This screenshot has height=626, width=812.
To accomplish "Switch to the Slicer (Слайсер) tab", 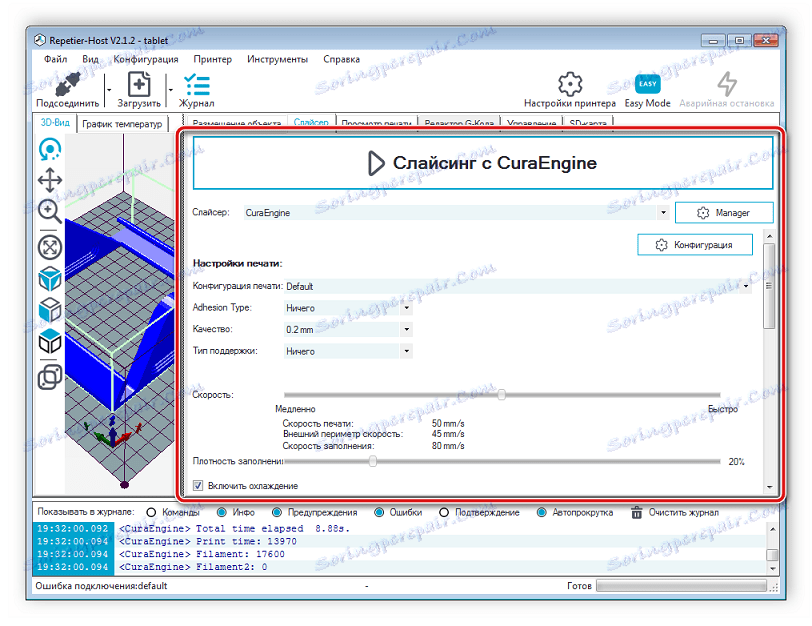I will click(x=311, y=123).
